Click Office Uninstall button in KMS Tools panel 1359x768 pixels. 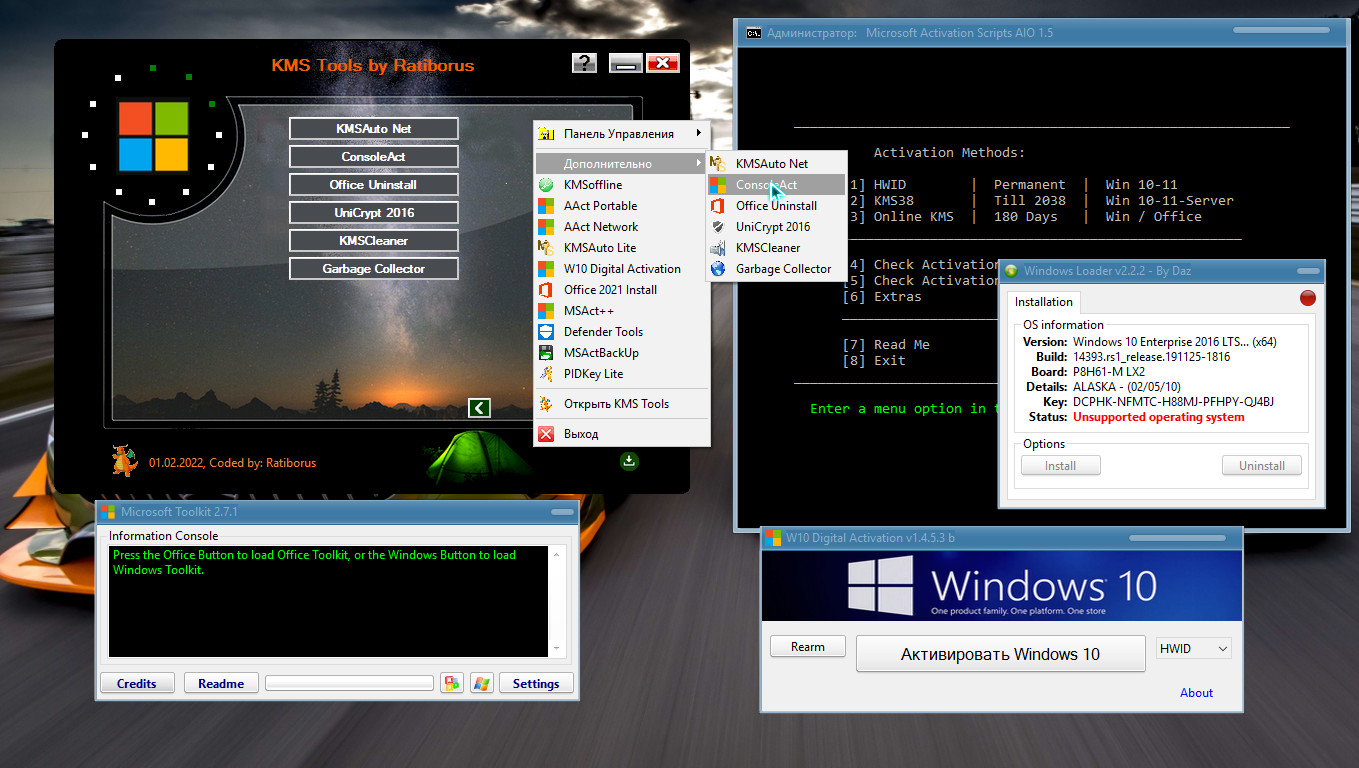[x=374, y=185]
